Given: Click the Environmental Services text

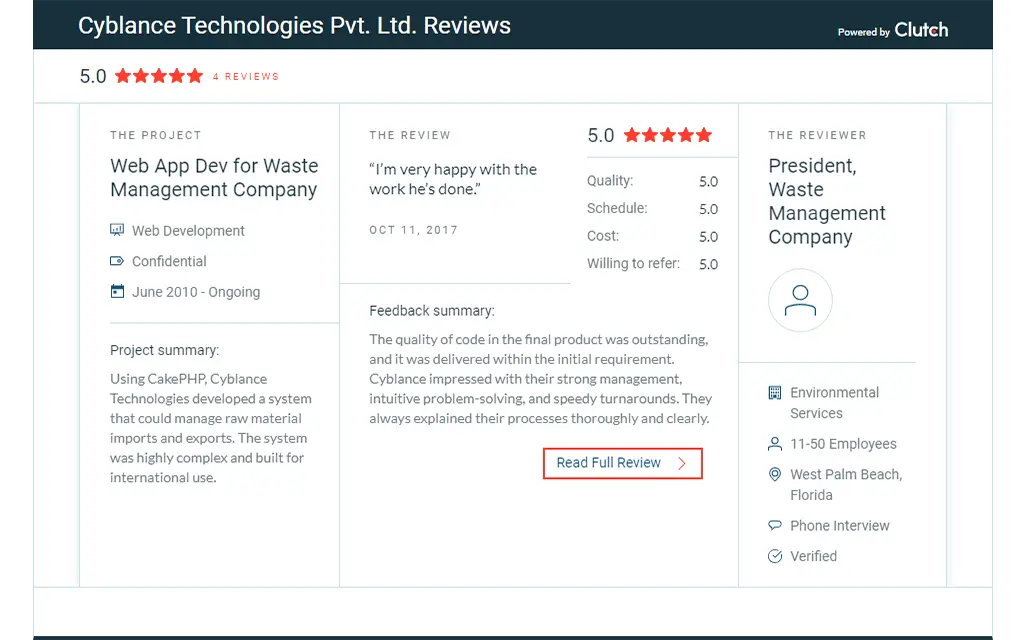Looking at the screenshot, I should [835, 403].
